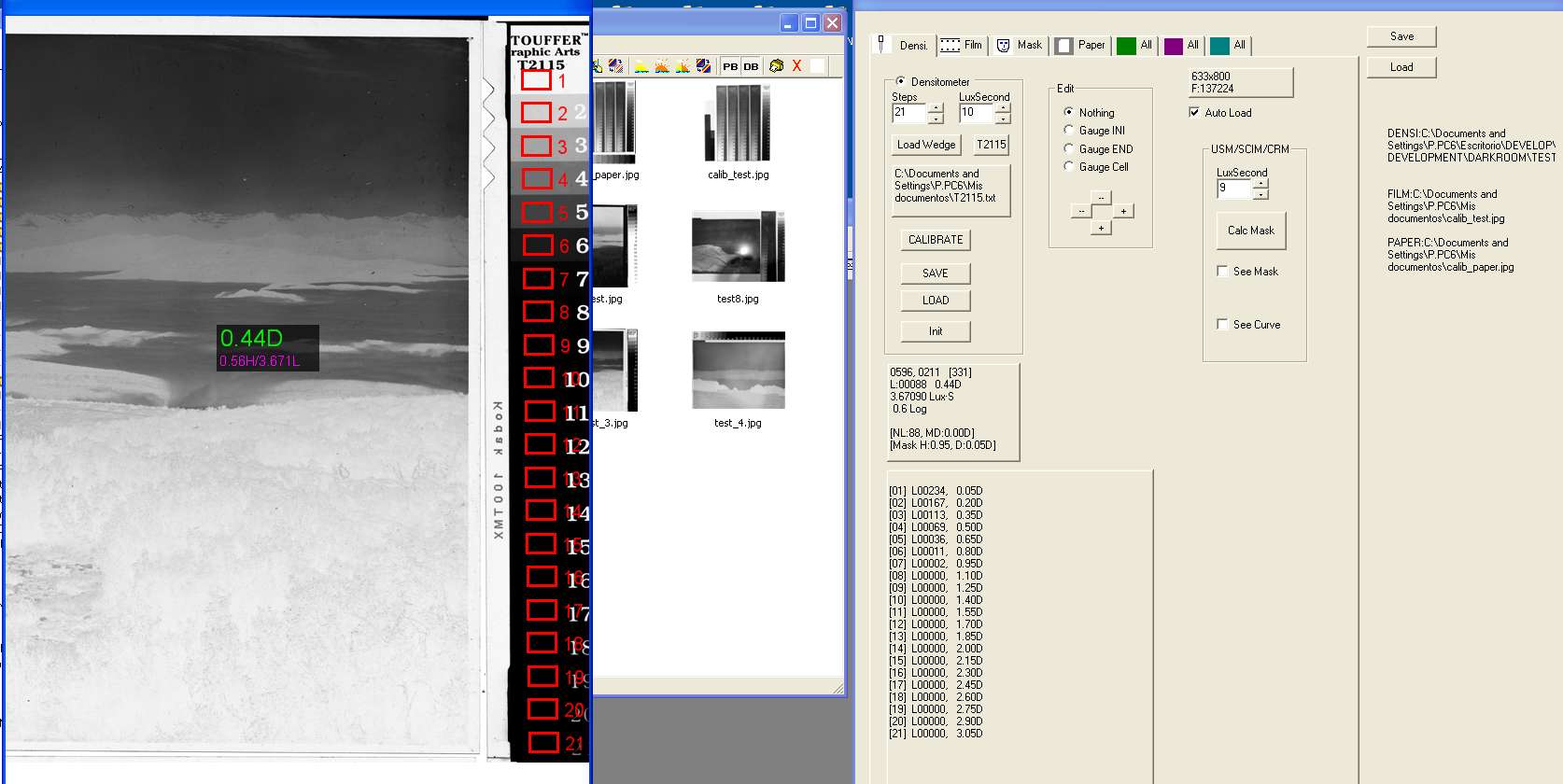Open the purple All tab
The image size is (1563, 784).
pyautogui.click(x=1182, y=45)
